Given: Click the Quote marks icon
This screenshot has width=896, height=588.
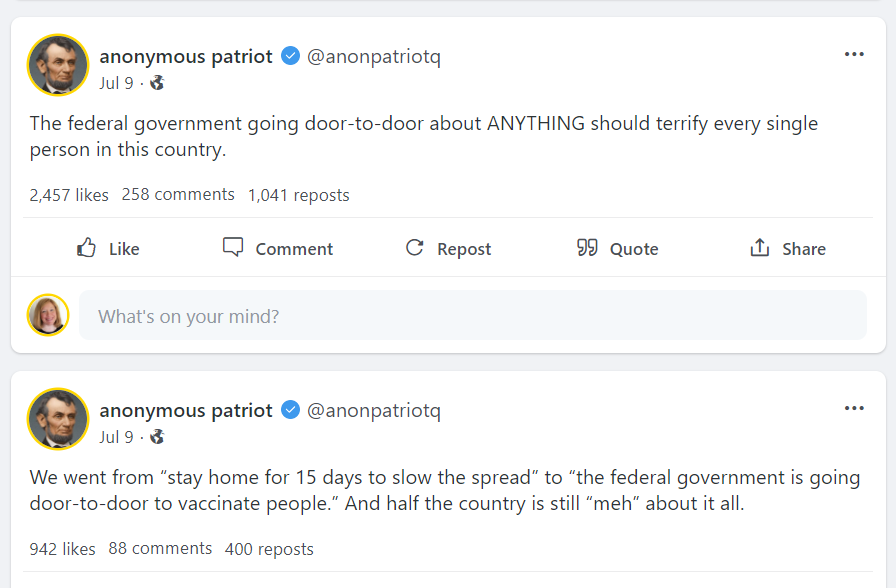Looking at the screenshot, I should pyautogui.click(x=587, y=248).
